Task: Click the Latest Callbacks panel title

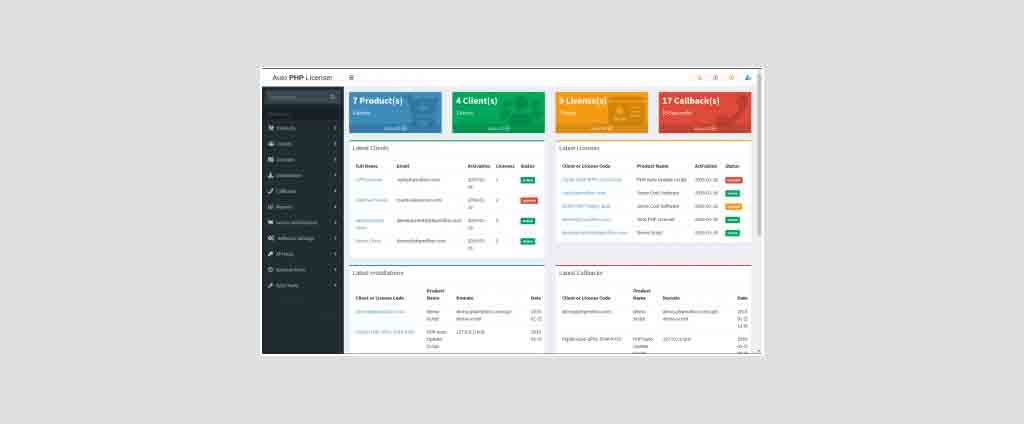Action: (x=581, y=272)
